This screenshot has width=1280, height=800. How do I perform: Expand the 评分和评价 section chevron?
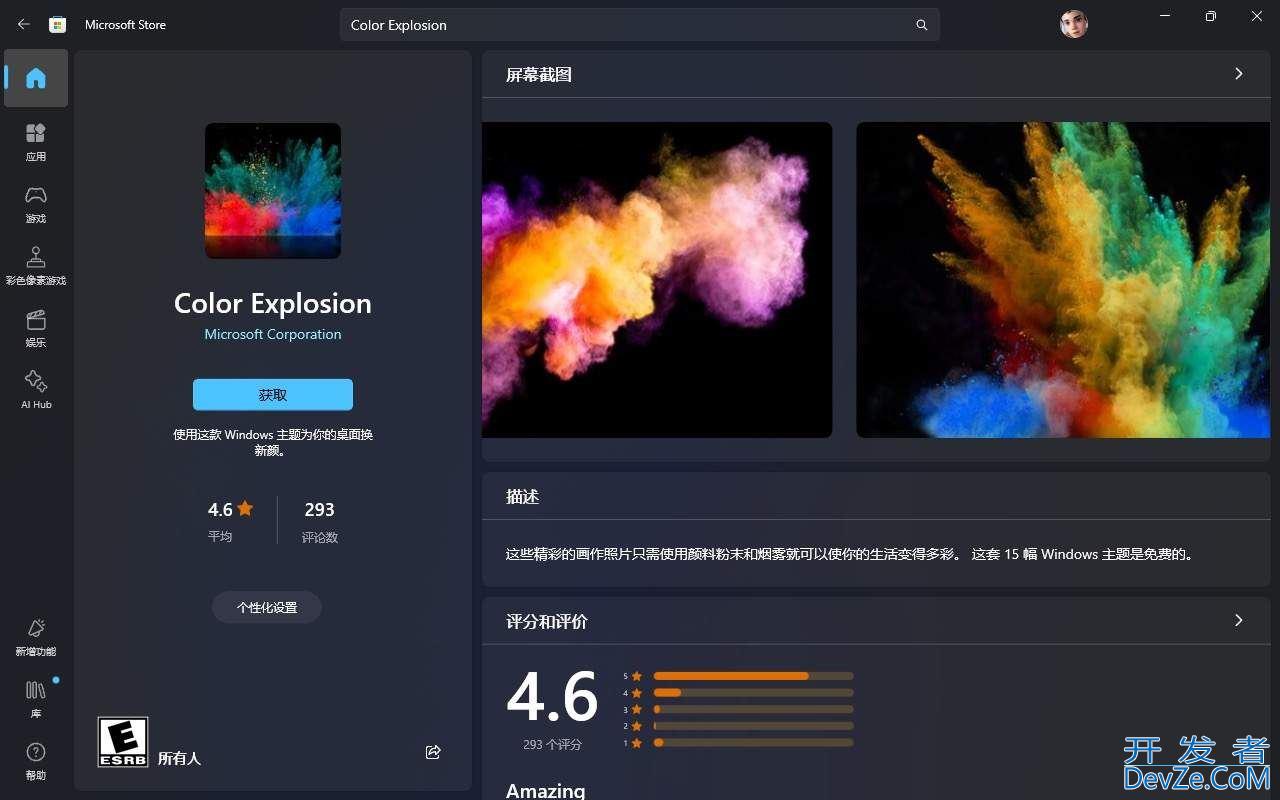click(1239, 621)
